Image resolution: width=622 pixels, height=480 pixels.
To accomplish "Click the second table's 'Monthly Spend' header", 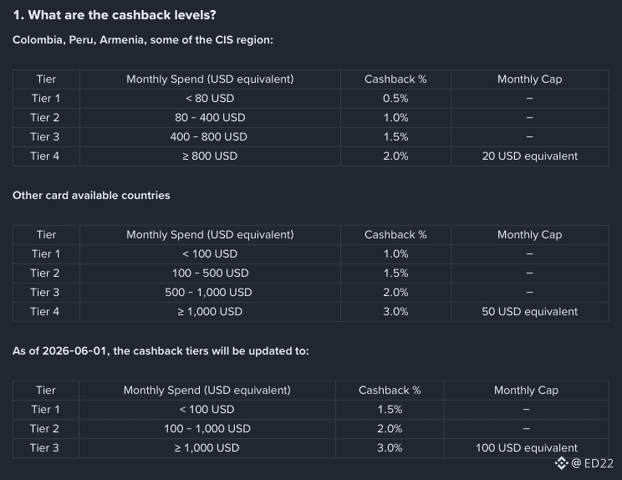I will pyautogui.click(x=210, y=235).
